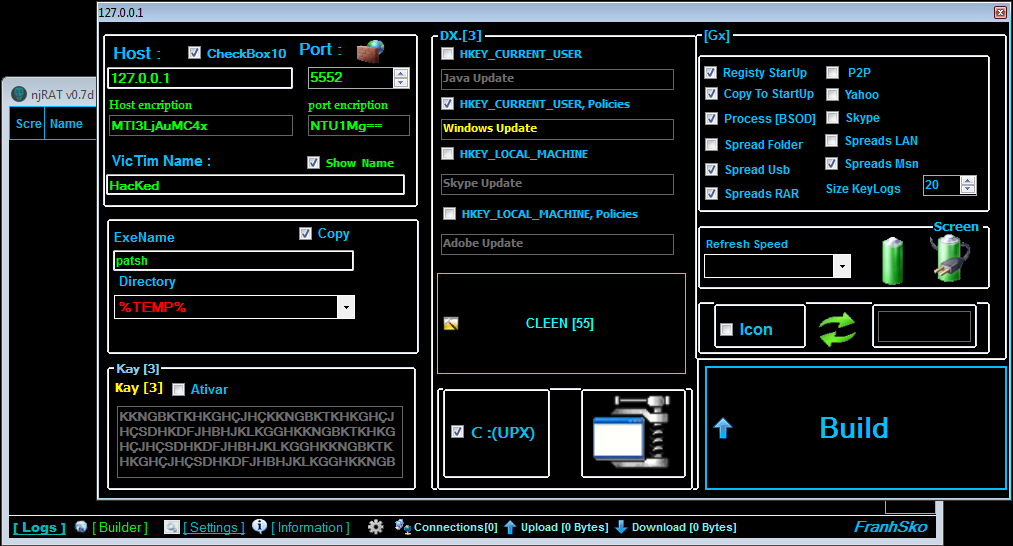Screen dimensions: 1013x546
Task: Check the HKEY_LOCAL_MACHINE checkbox
Action: pos(447,154)
